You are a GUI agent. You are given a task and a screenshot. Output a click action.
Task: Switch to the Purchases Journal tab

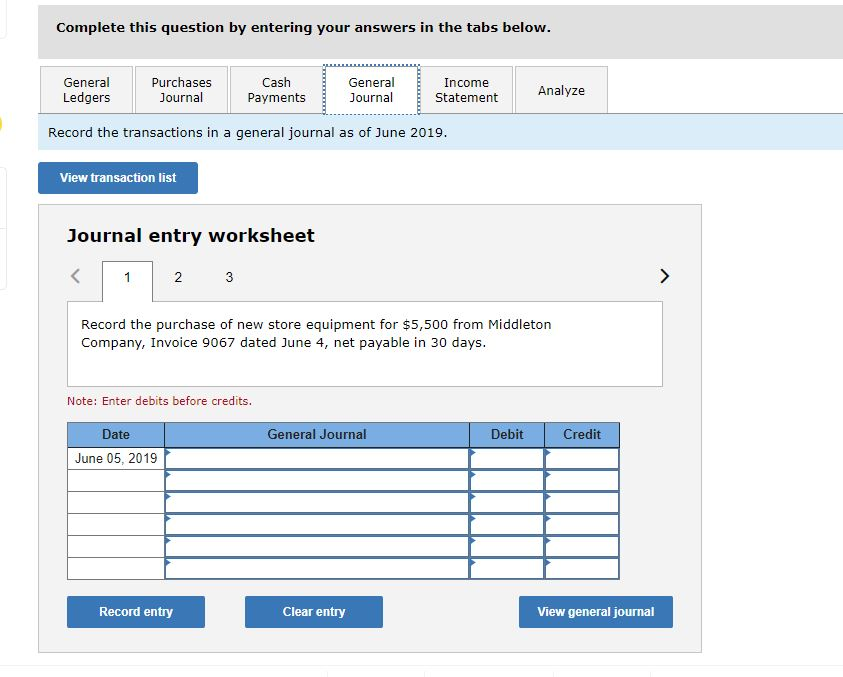181,89
